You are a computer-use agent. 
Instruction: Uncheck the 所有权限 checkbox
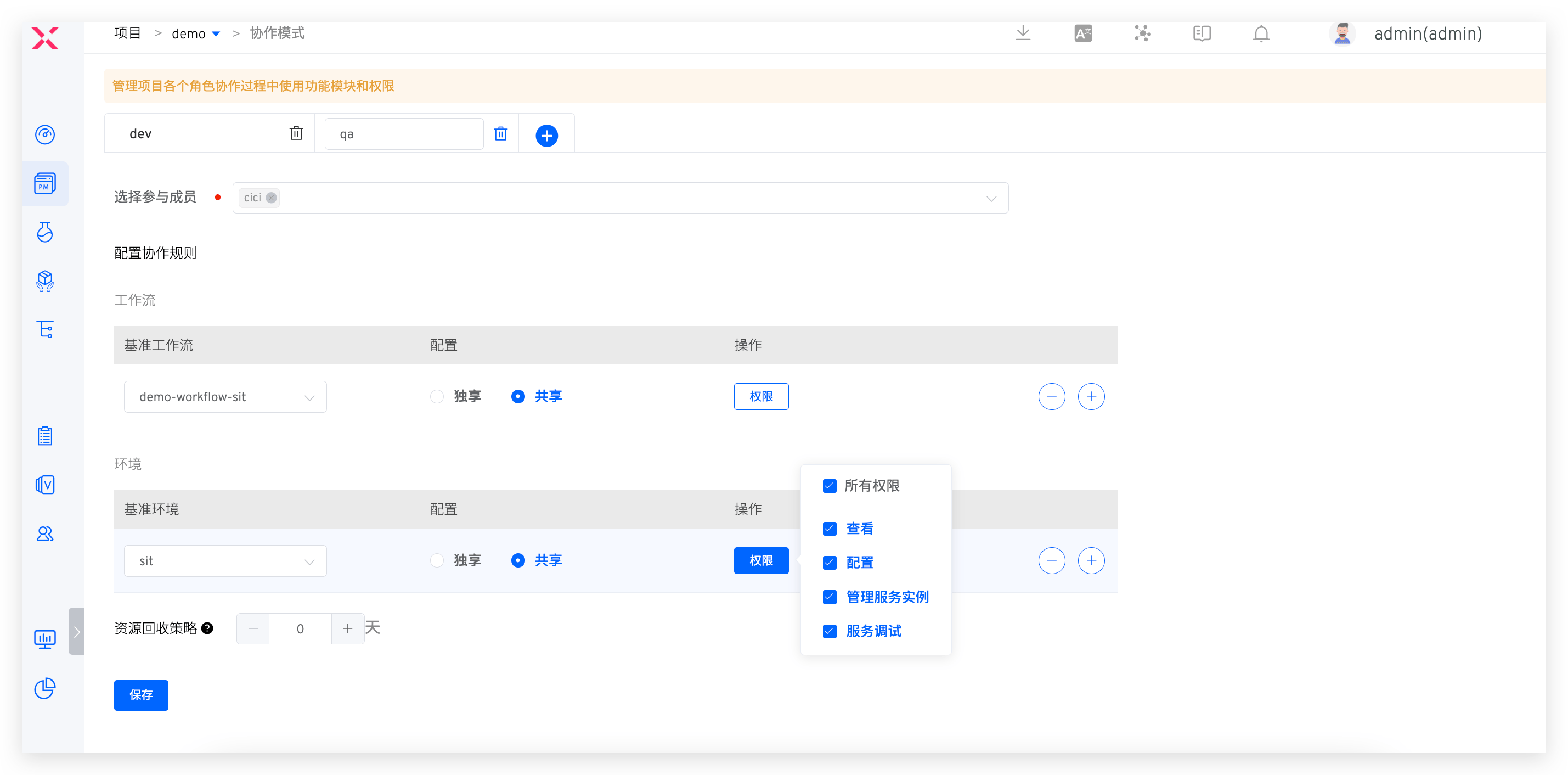pyautogui.click(x=829, y=486)
